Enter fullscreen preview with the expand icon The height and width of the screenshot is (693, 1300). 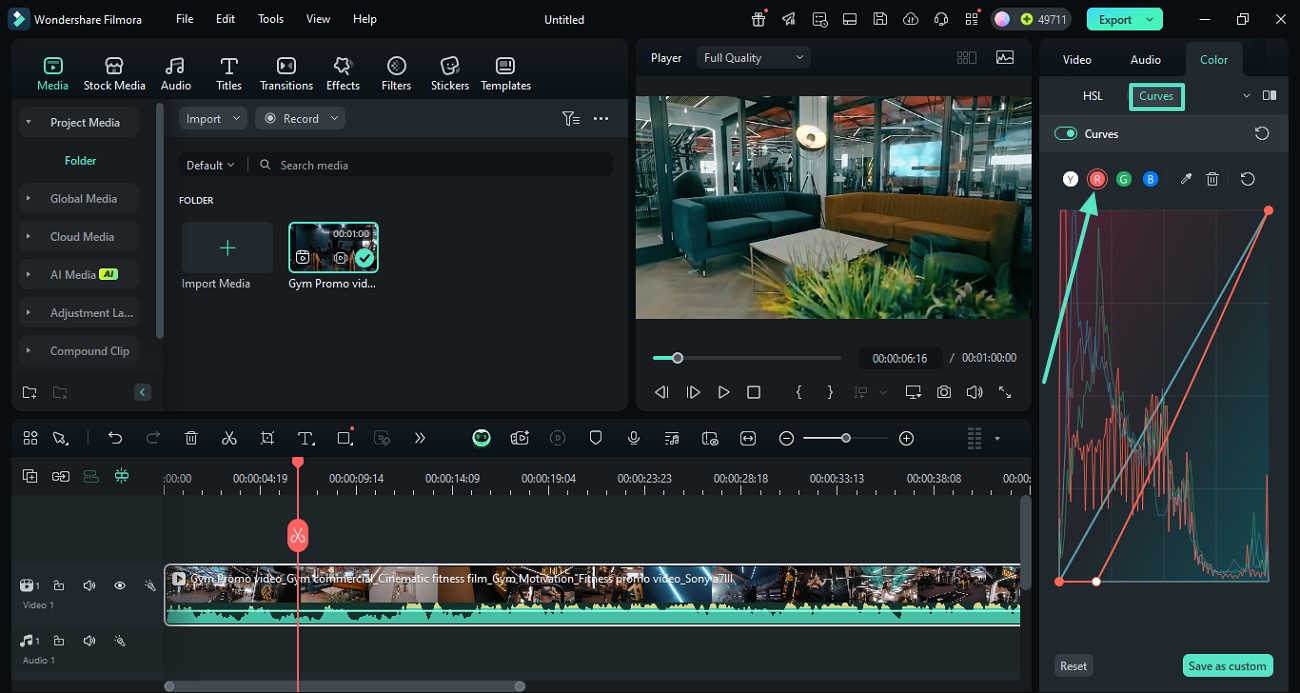coord(1005,392)
